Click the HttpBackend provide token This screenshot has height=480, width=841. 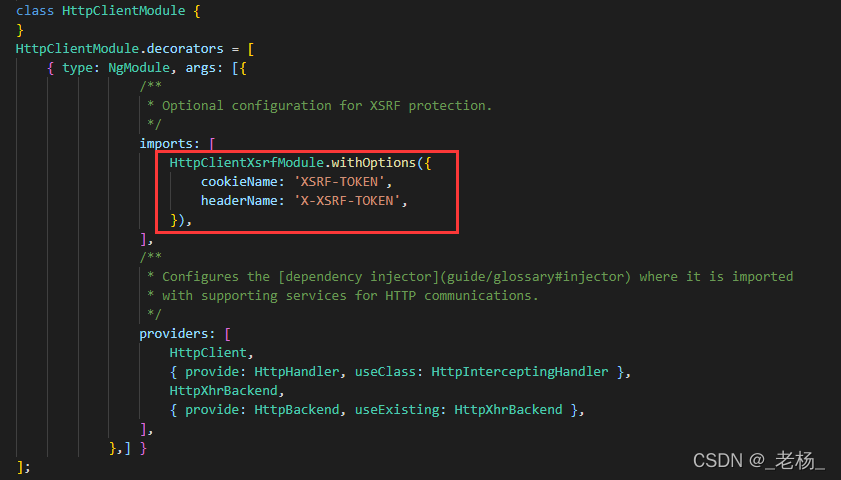pos(297,410)
